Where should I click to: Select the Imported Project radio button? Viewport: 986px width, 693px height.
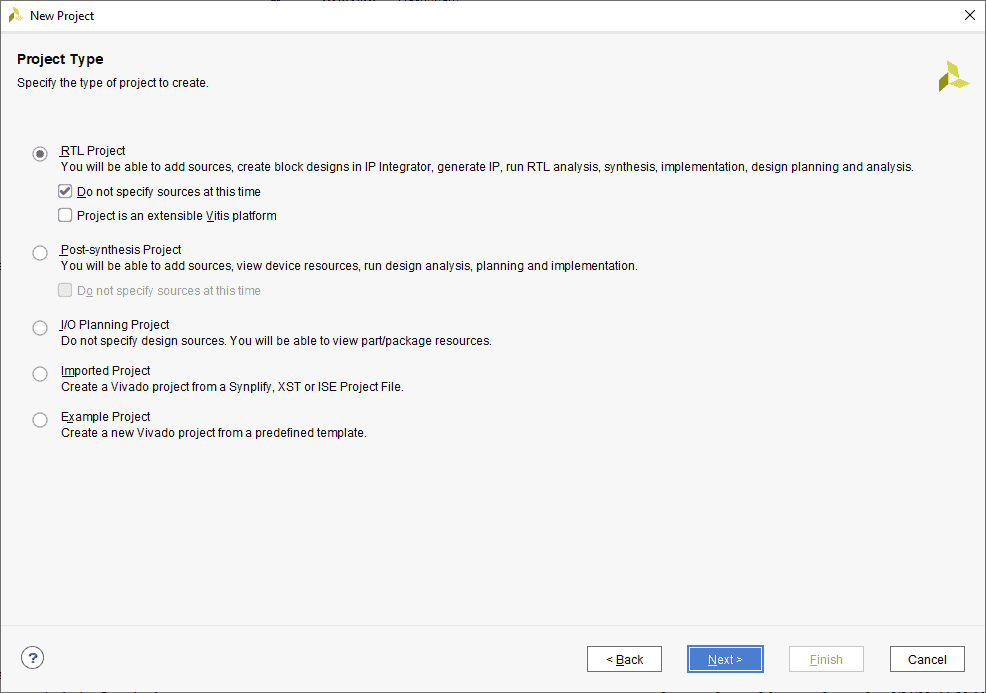(40, 374)
